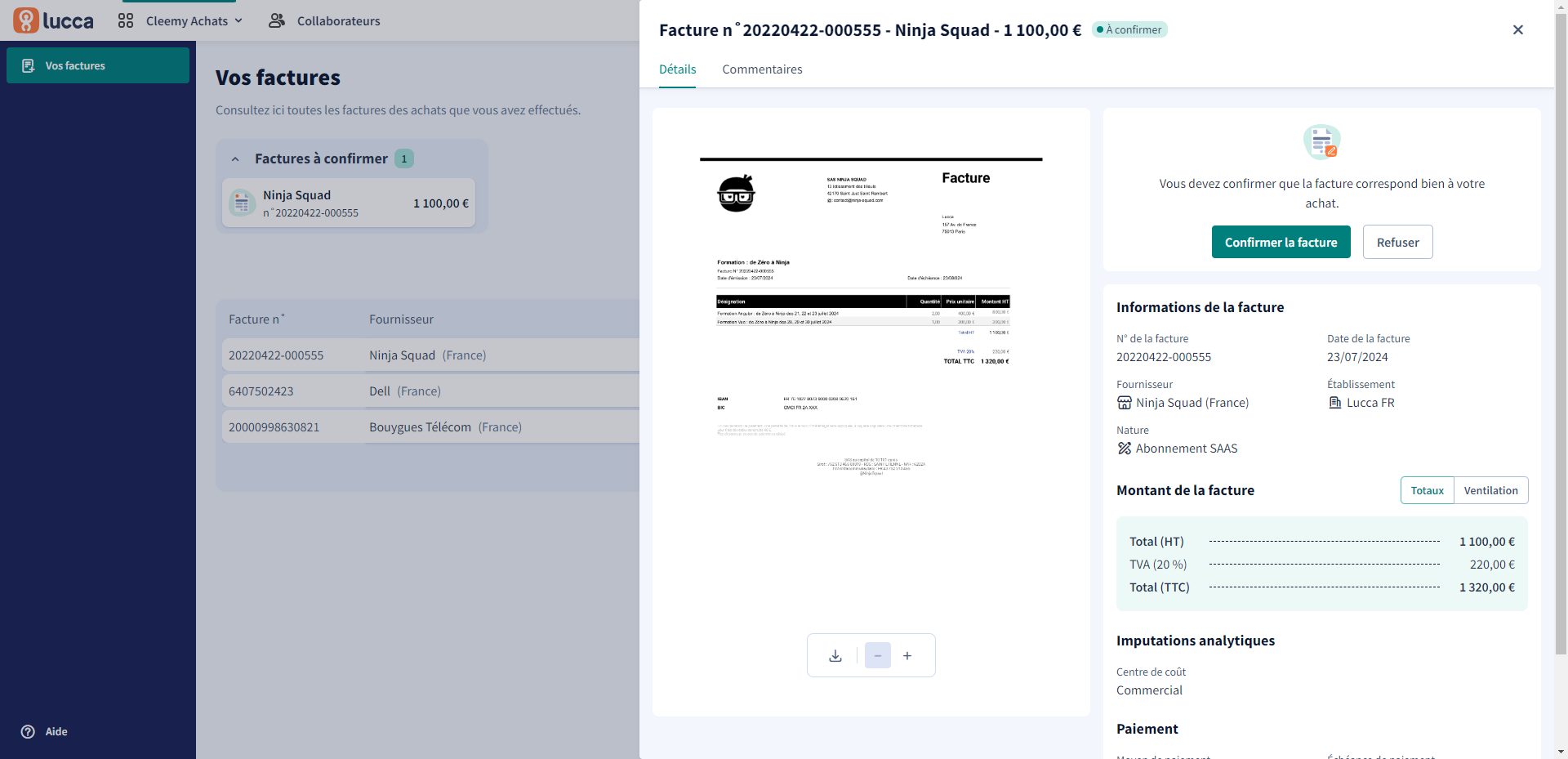Switch to the Commentaires tab
Screen dimensions: 1568x759
tap(762, 69)
